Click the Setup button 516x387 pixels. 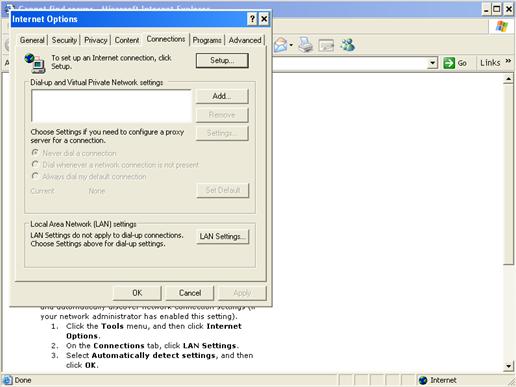pos(222,61)
